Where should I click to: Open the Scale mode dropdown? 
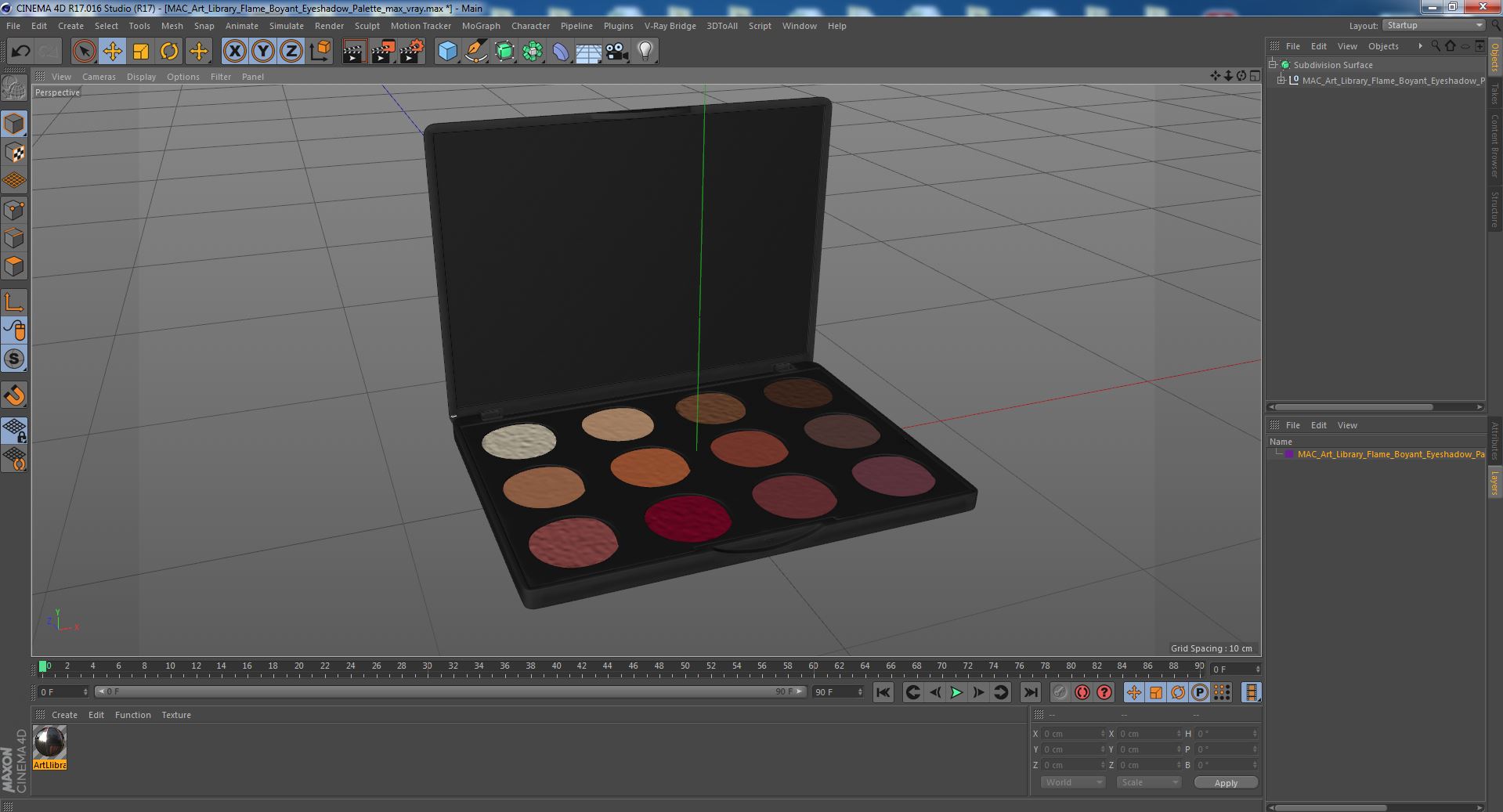pos(1148,782)
